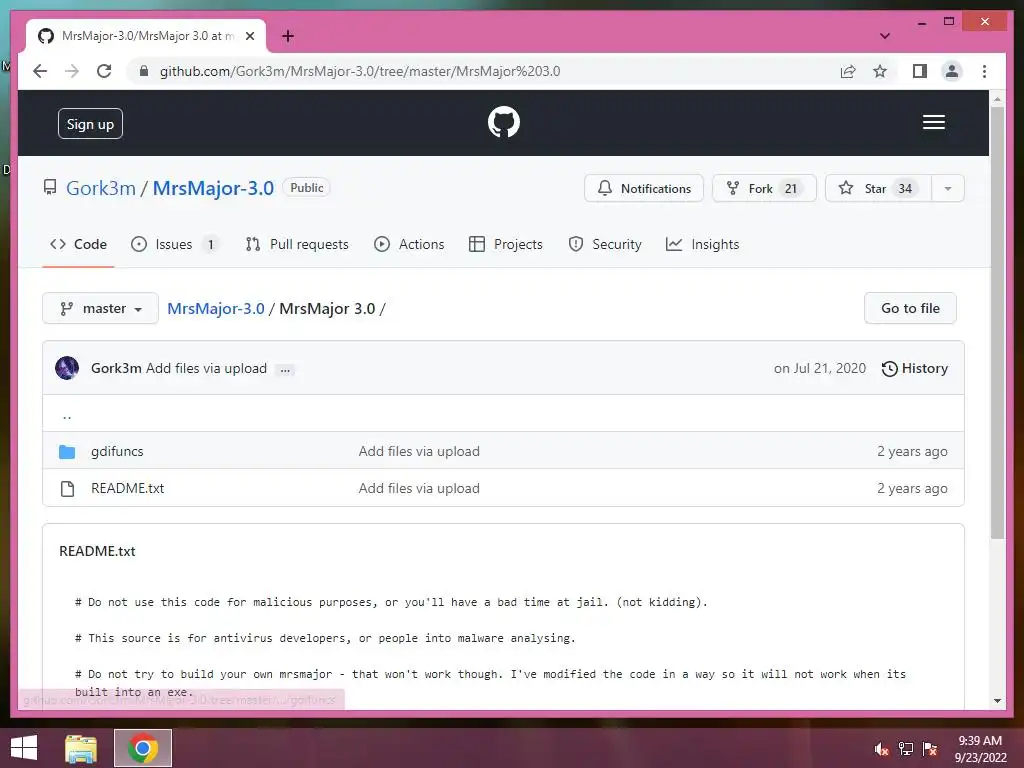Bookmark this page with star icon

tap(880, 71)
